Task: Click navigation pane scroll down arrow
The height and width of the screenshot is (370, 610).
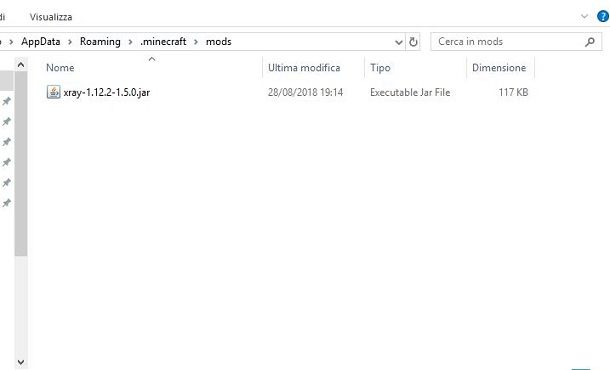Action: (21, 363)
